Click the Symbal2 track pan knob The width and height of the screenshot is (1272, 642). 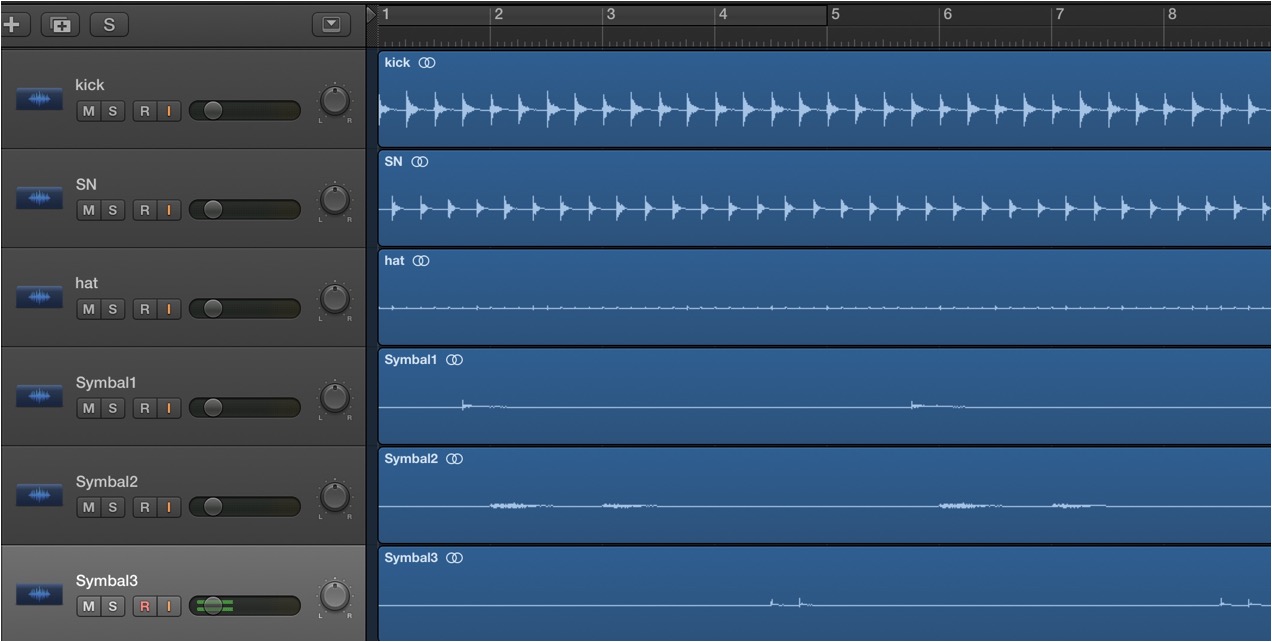[335, 497]
